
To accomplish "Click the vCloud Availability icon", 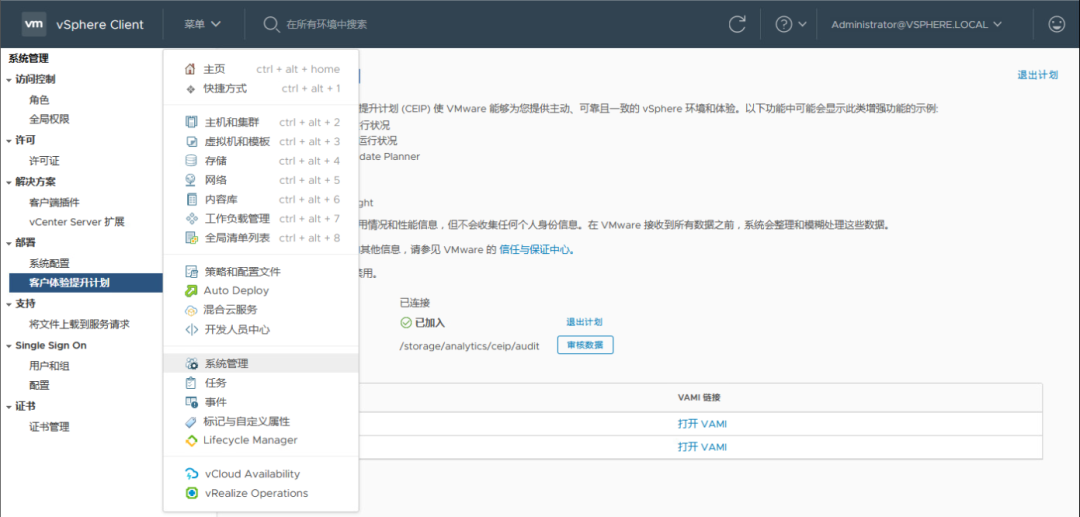I will tap(191, 474).
